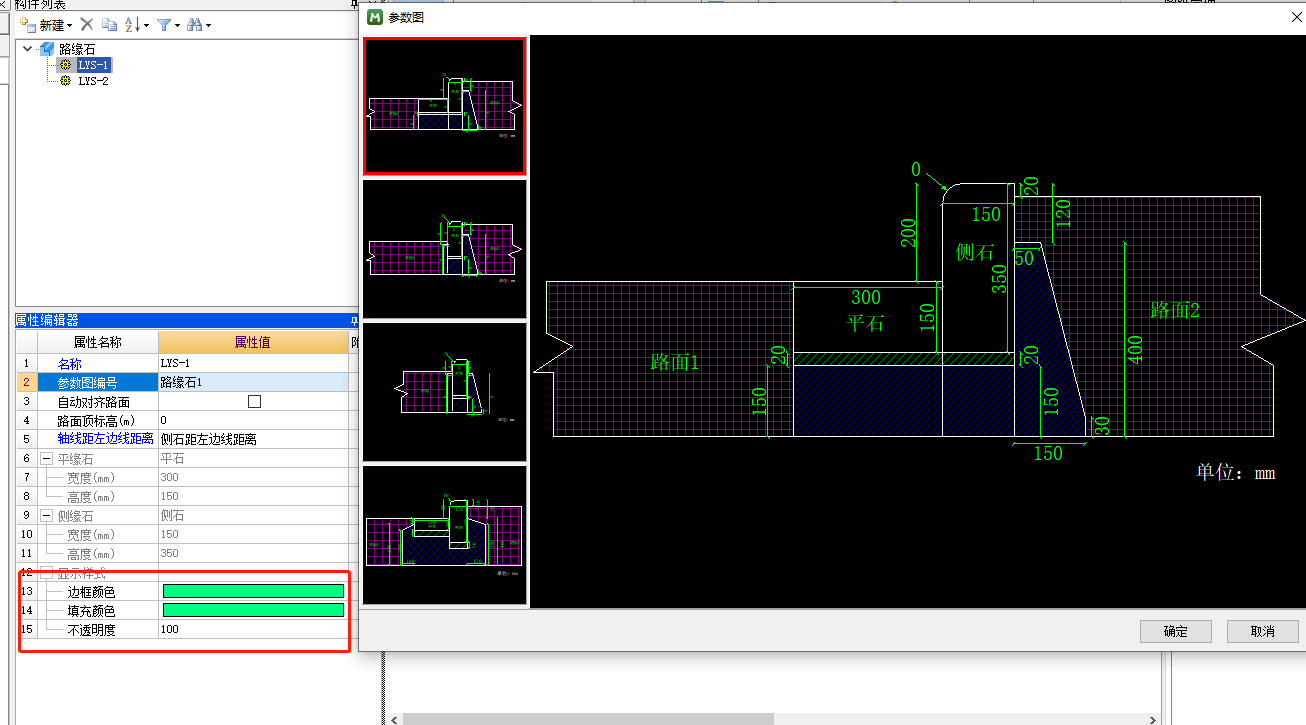Click the 120 dimension in the diagram
The width and height of the screenshot is (1306, 725).
click(1063, 213)
